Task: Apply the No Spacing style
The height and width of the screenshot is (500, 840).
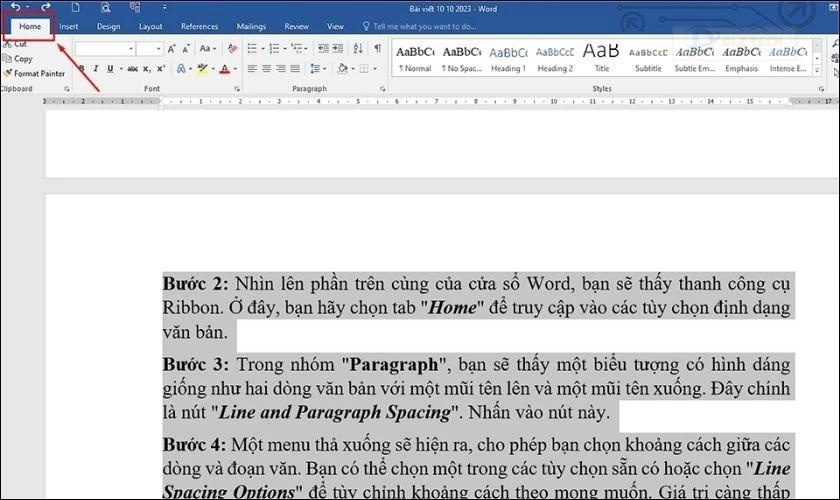Action: point(462,58)
